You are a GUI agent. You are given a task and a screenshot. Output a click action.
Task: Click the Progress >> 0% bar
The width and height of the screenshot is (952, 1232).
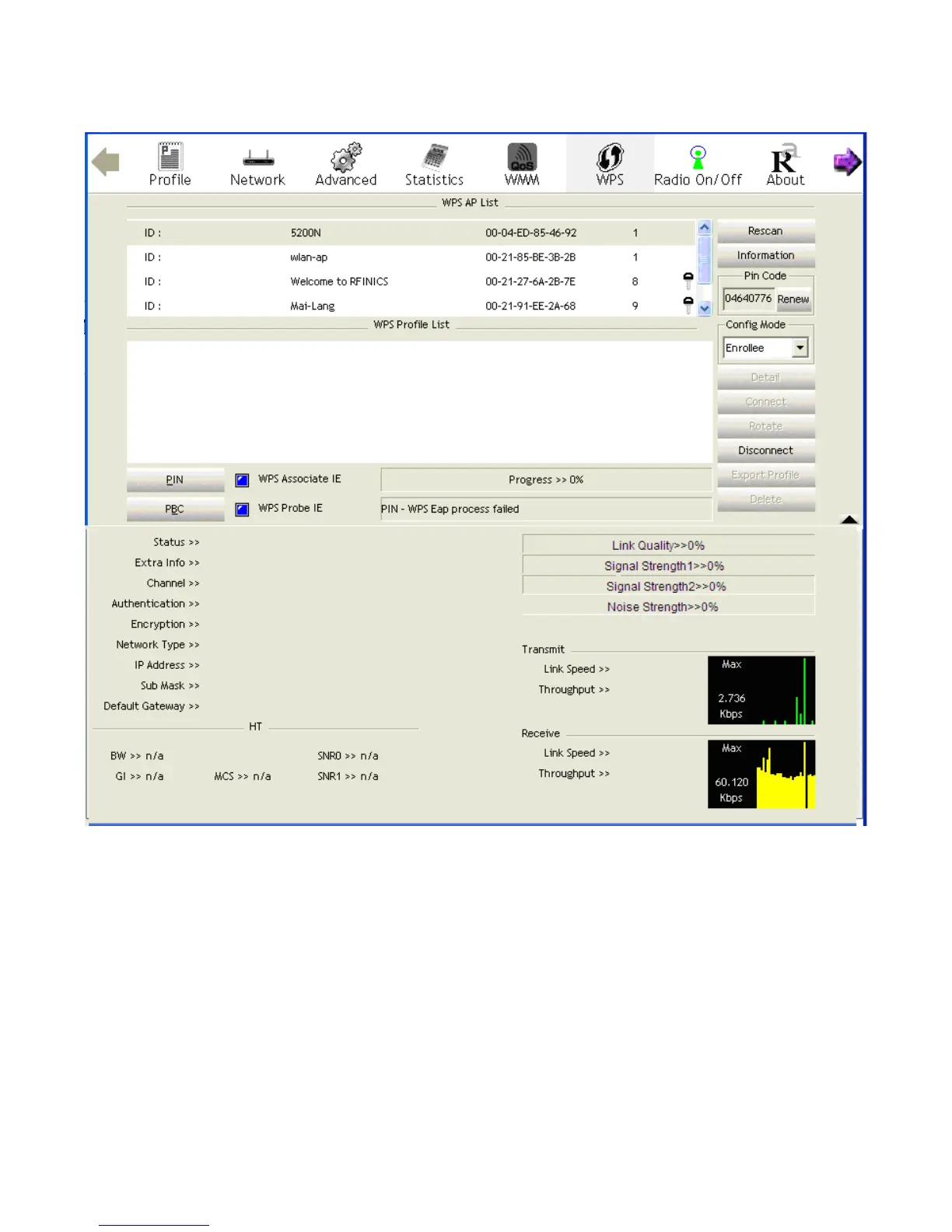546,480
